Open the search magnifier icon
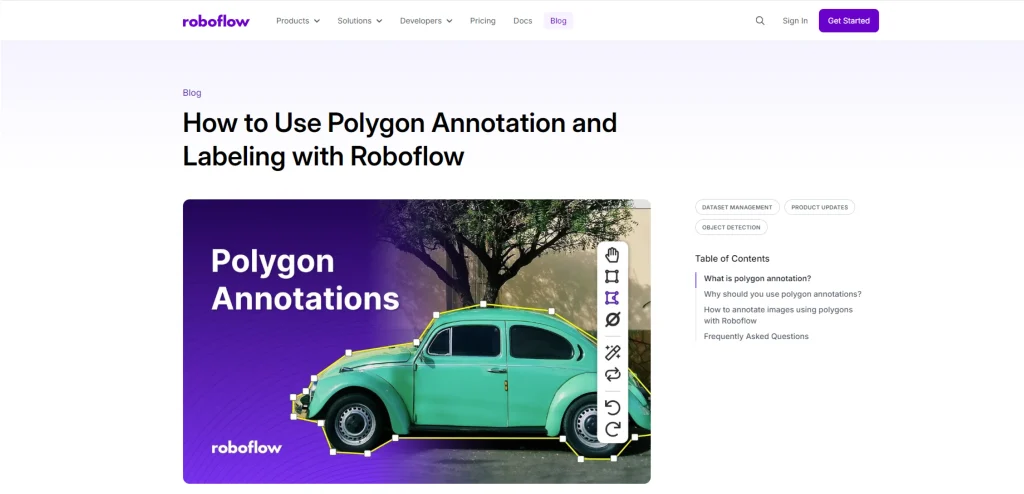1024x494 pixels. 760,21
